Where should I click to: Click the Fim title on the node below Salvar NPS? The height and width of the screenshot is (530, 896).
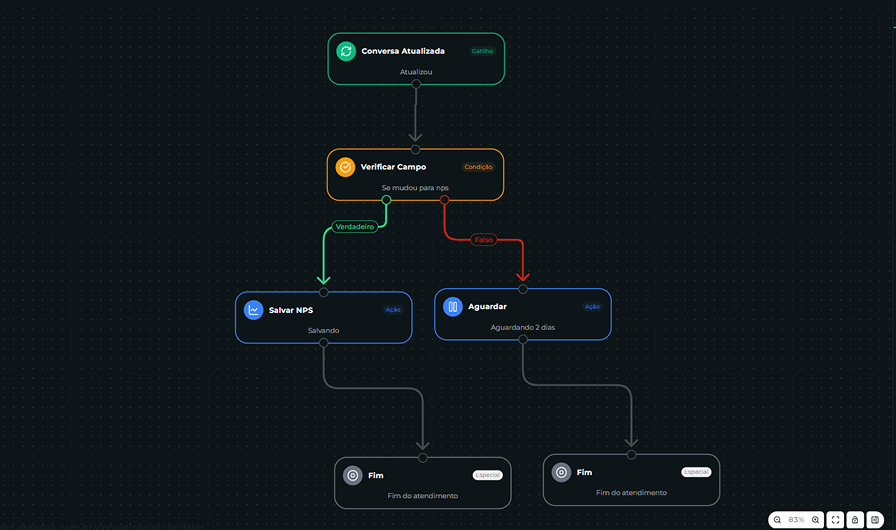tap(375, 475)
